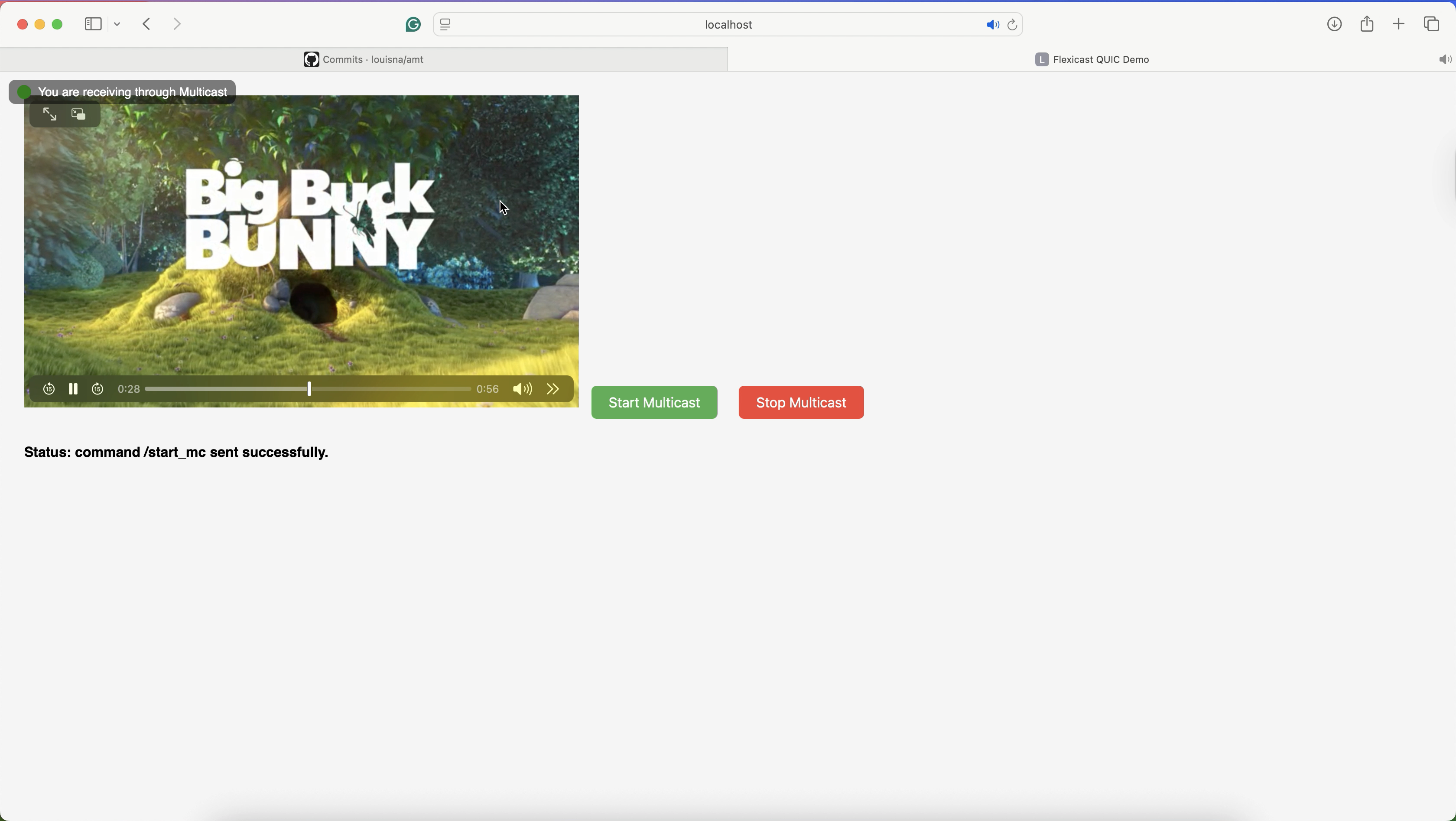Image resolution: width=1456 pixels, height=821 pixels.
Task: Enter video full screen mode
Action: 50,115
